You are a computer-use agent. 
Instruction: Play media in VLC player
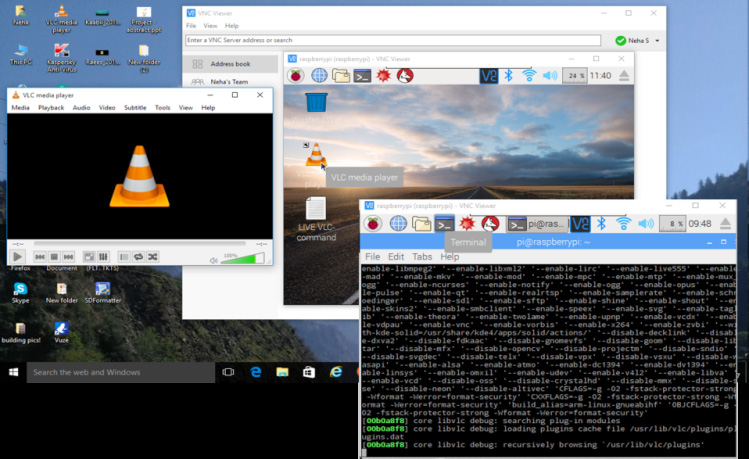click(17, 257)
